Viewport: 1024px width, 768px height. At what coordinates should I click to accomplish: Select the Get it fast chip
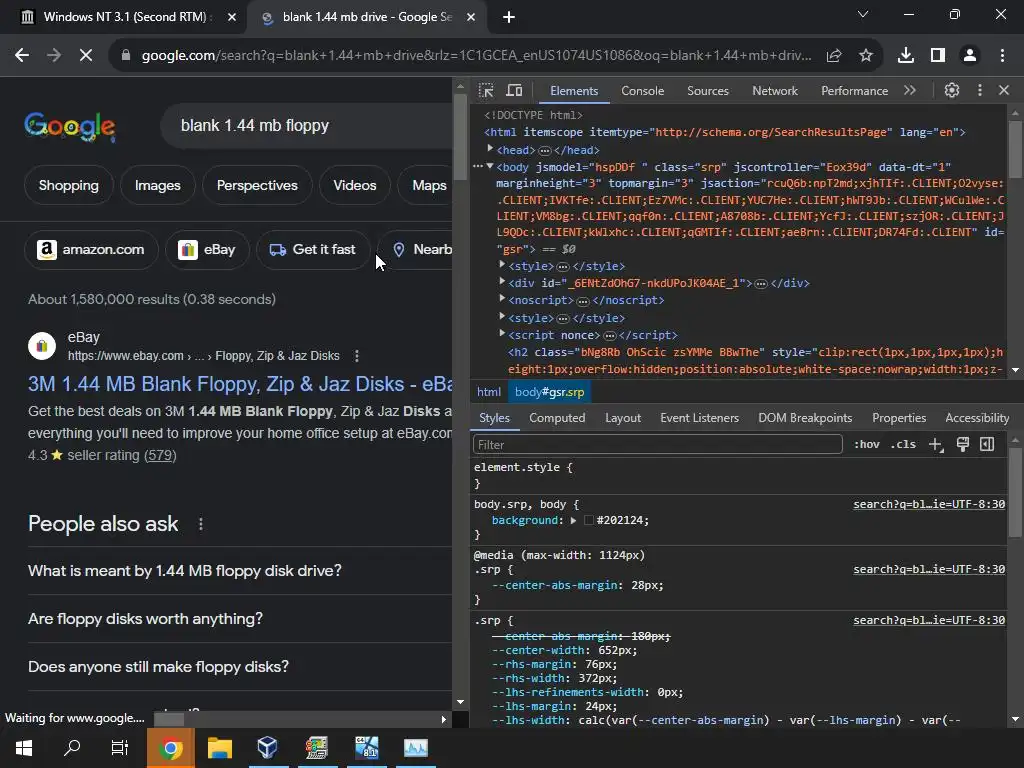(313, 249)
